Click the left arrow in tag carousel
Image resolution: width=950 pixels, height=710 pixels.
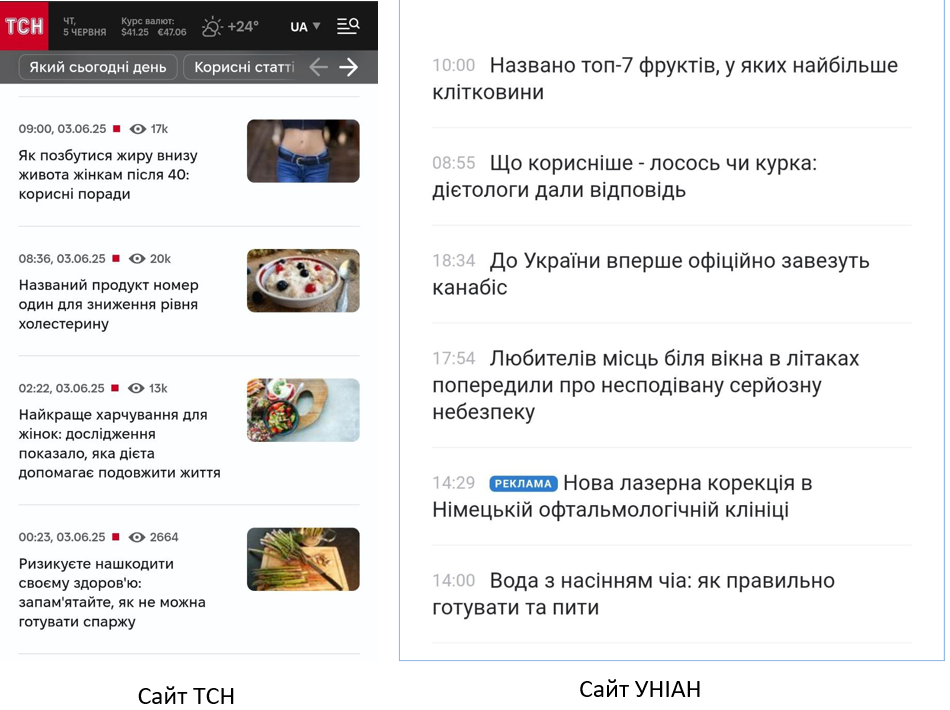[319, 67]
